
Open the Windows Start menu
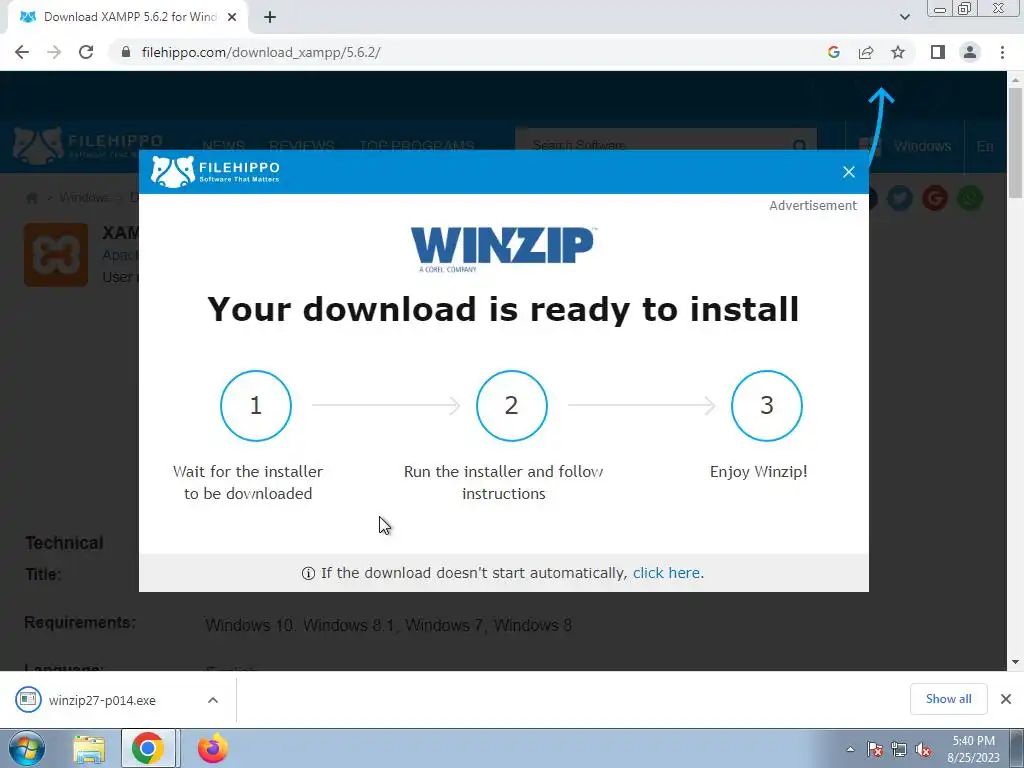(26, 748)
